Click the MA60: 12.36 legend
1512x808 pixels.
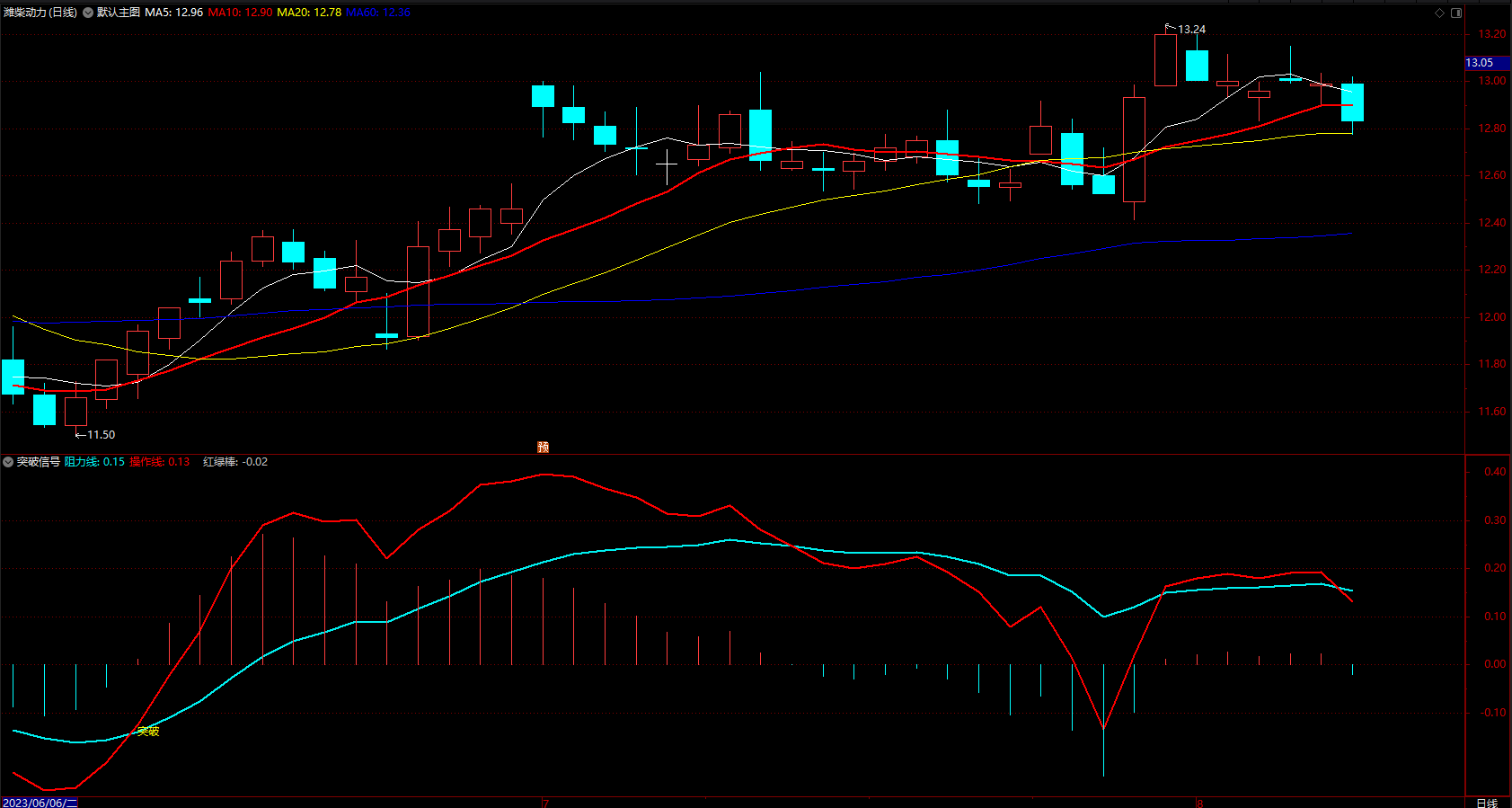tap(378, 13)
